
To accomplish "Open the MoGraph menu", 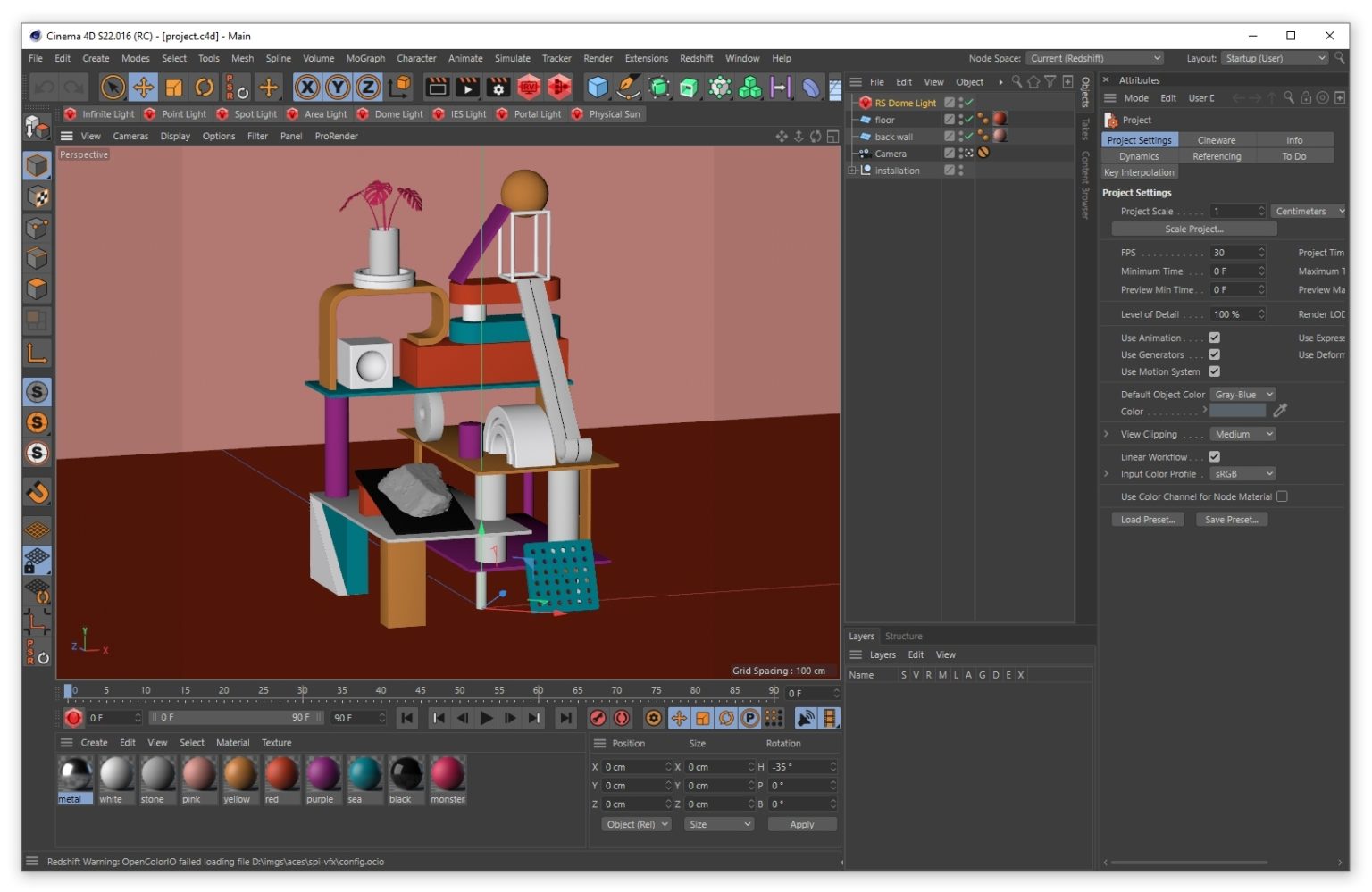I will tap(365, 58).
